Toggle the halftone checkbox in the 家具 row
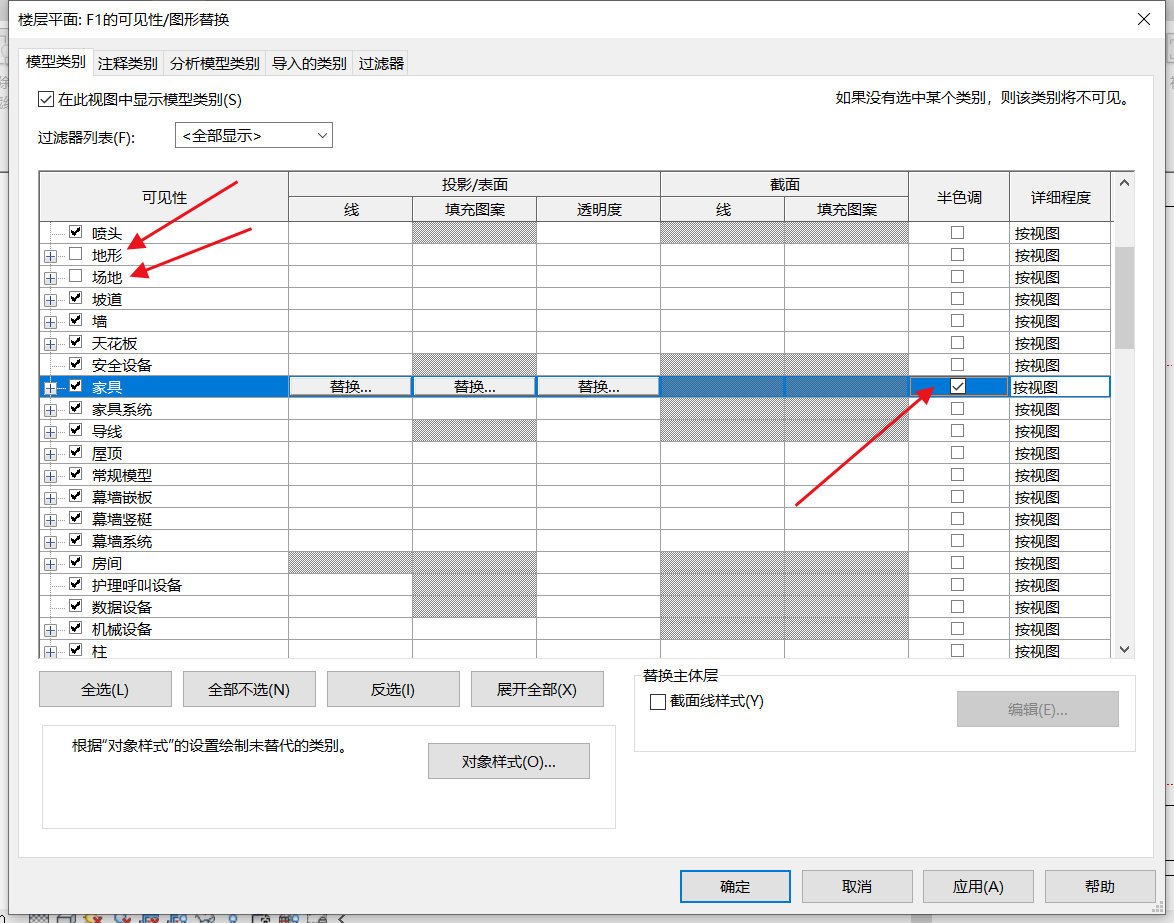 (x=958, y=386)
